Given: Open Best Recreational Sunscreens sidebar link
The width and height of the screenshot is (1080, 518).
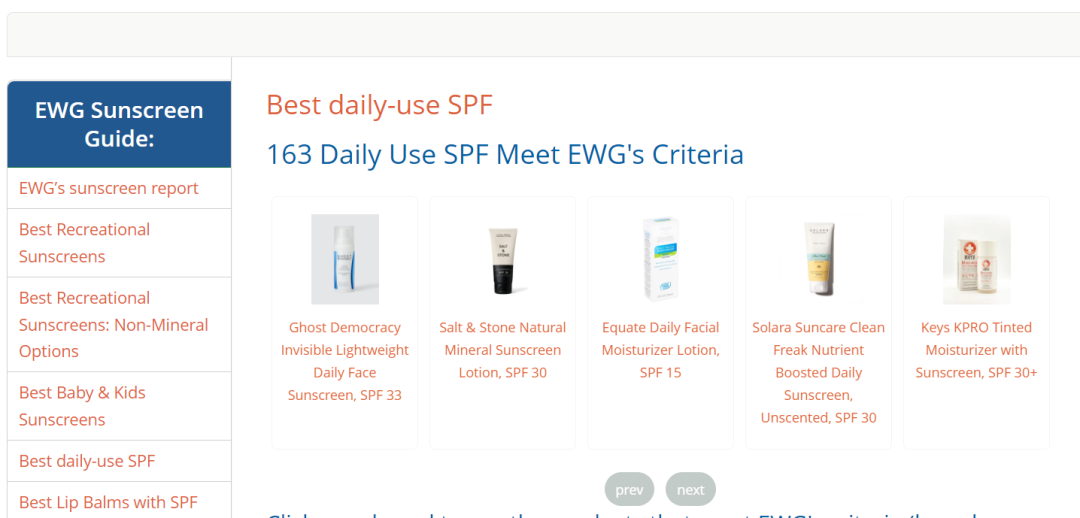Looking at the screenshot, I should tap(85, 242).
